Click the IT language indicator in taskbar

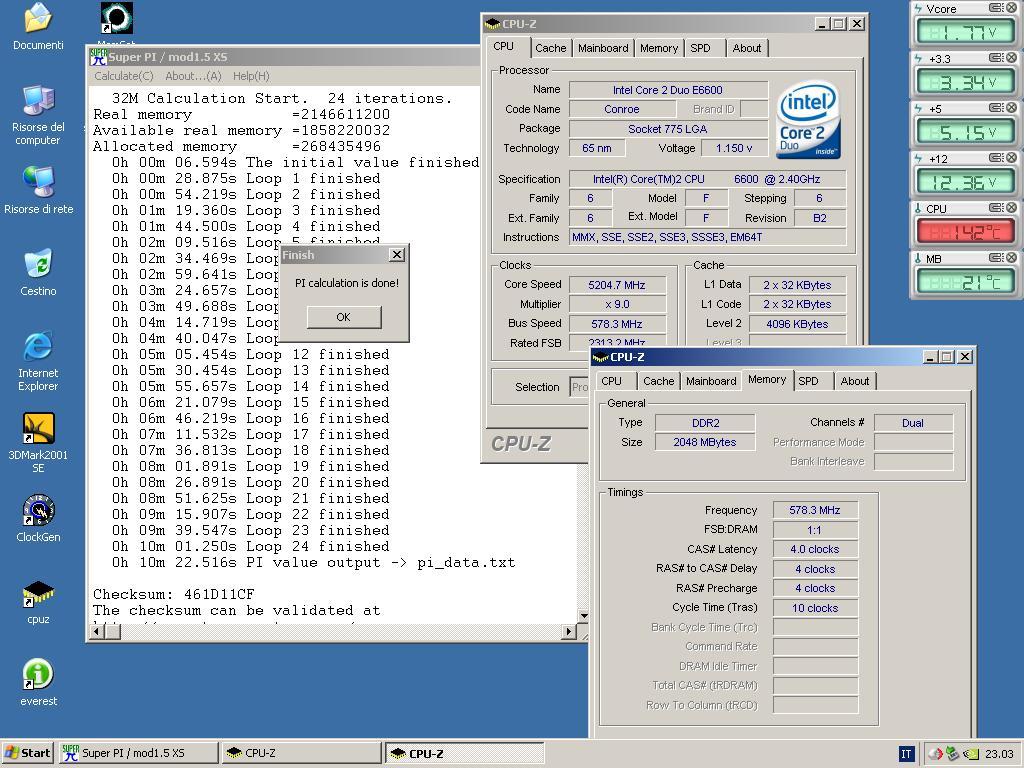906,754
